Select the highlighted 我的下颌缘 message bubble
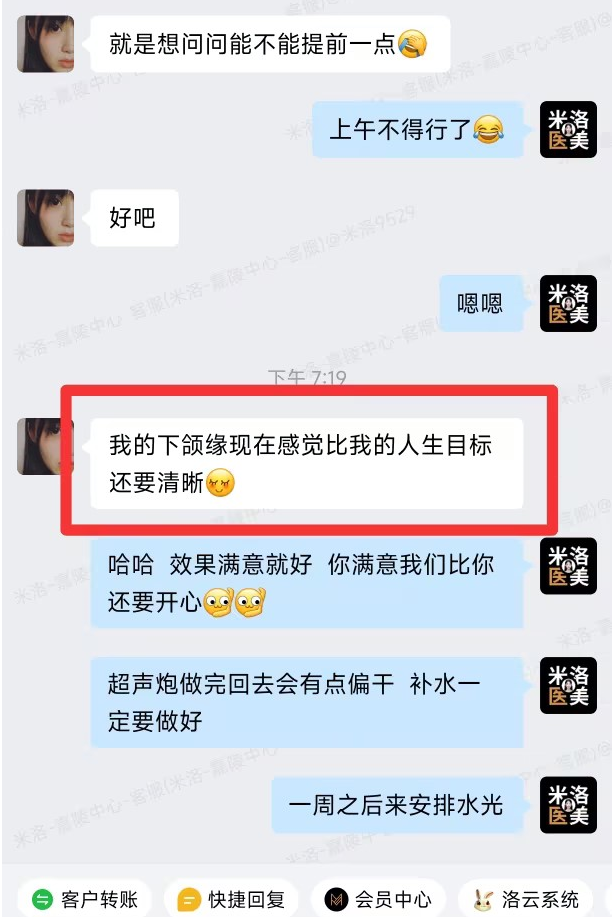The width and height of the screenshot is (614, 920). pos(307,464)
